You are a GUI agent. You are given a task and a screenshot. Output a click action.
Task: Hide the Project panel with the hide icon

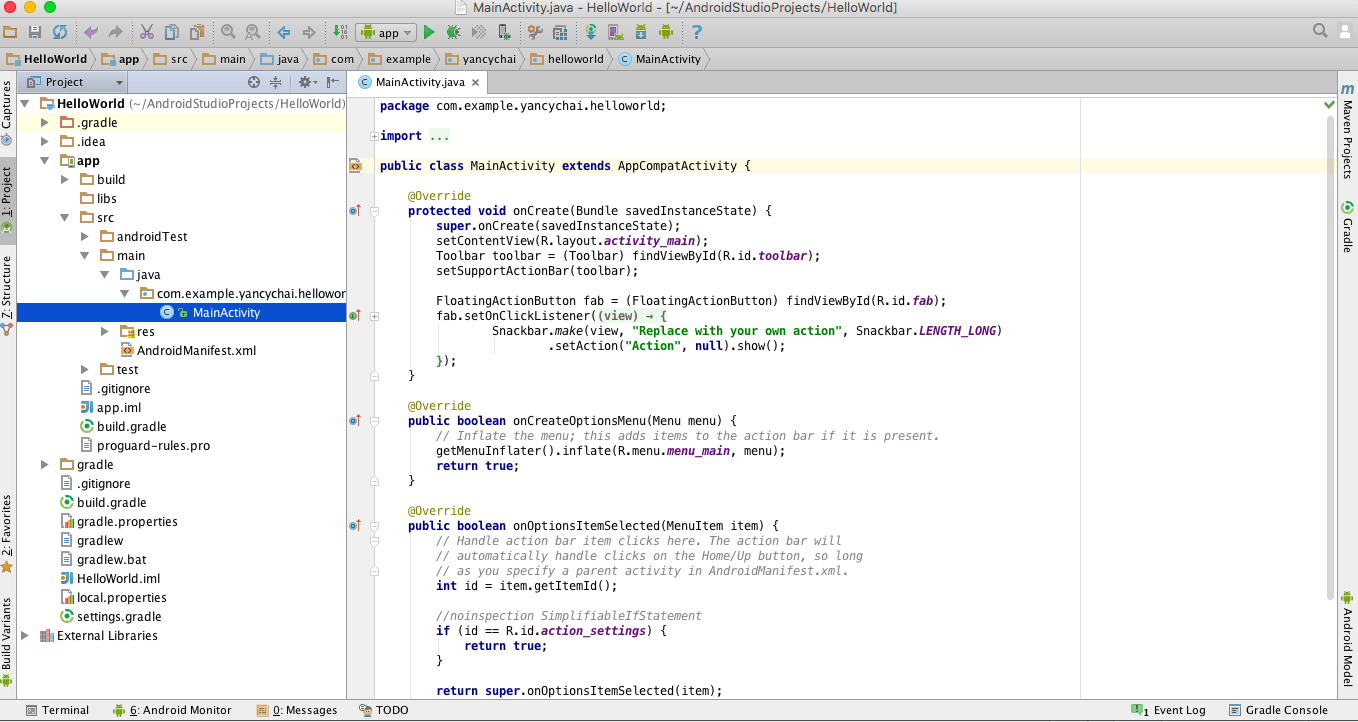point(331,82)
